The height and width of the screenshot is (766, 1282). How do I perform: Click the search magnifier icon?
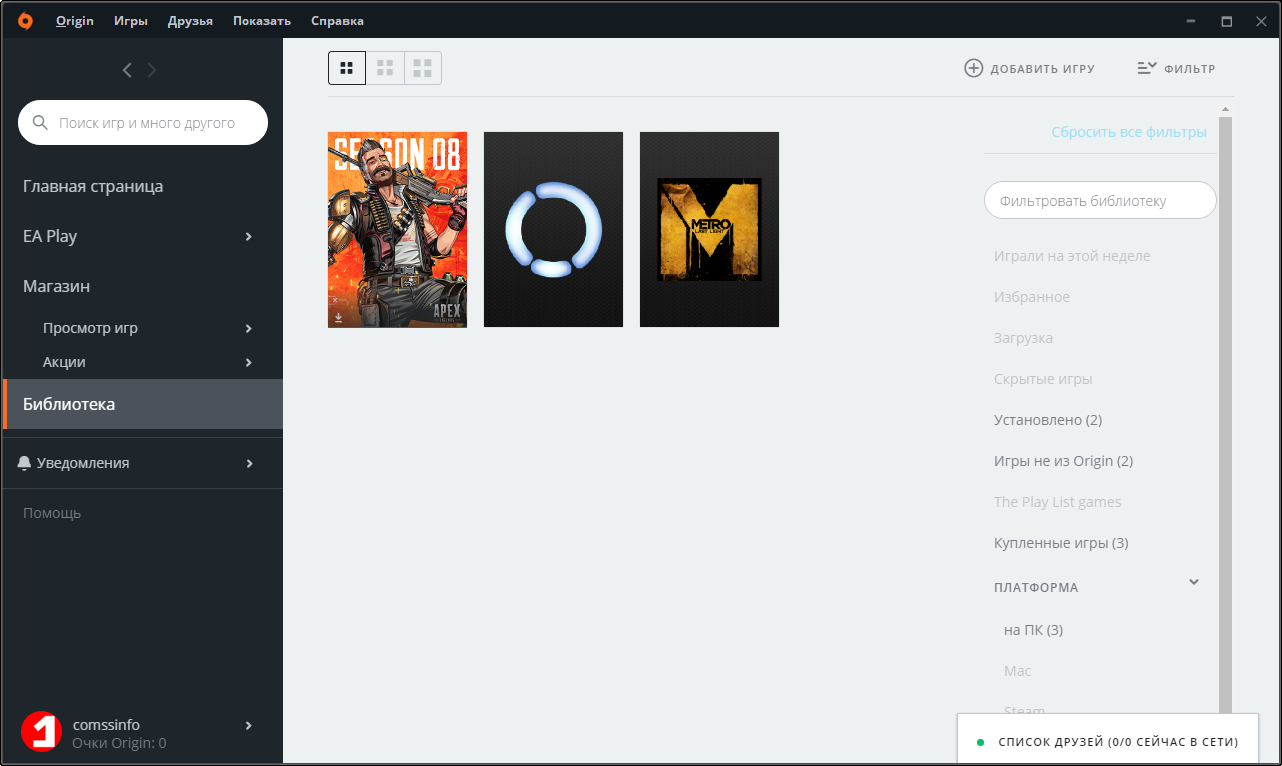tap(41, 123)
